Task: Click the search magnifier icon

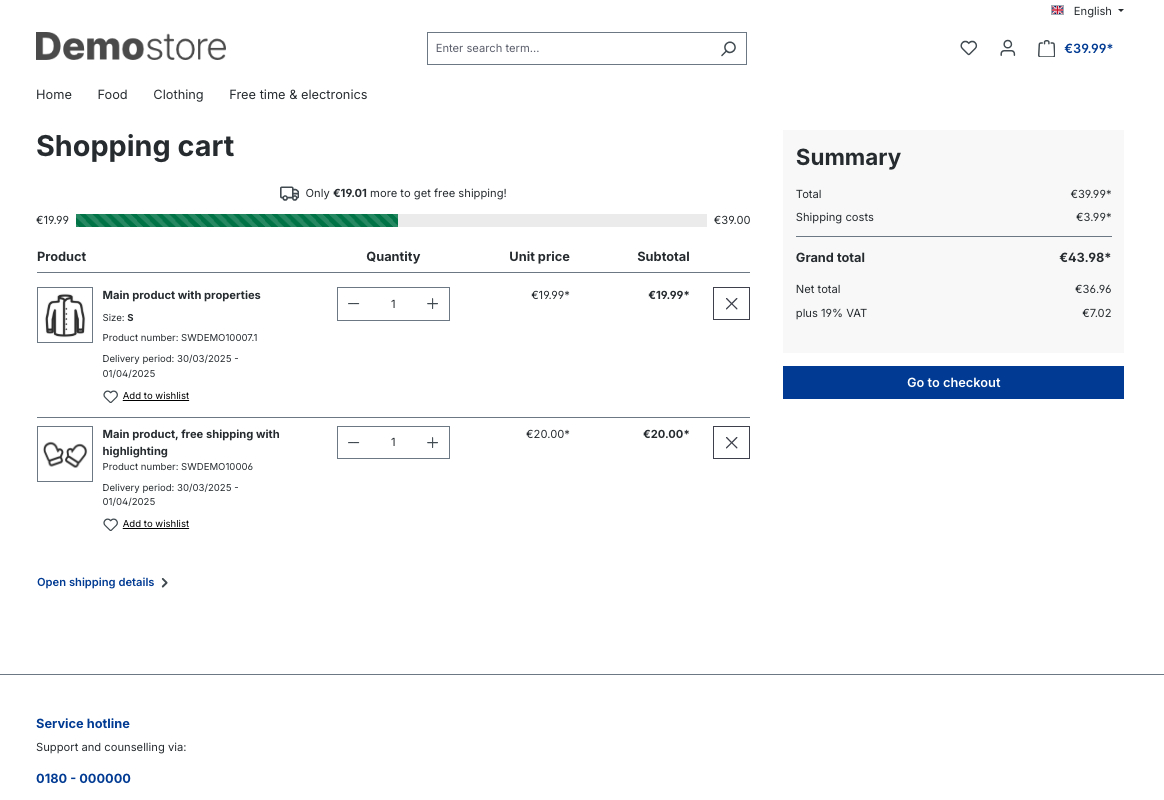Action: point(728,48)
